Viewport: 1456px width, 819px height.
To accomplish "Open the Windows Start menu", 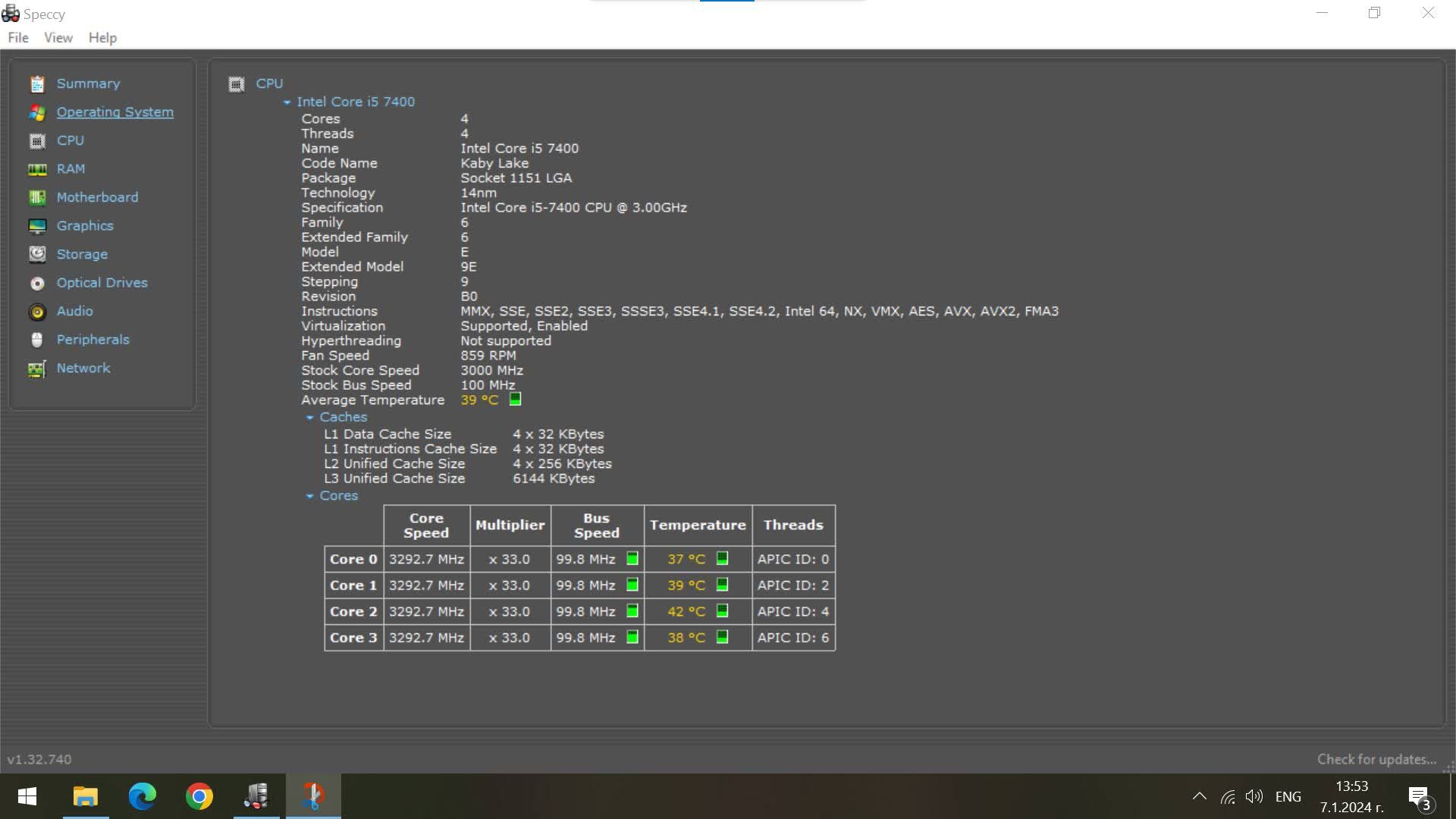I will pos(27,796).
